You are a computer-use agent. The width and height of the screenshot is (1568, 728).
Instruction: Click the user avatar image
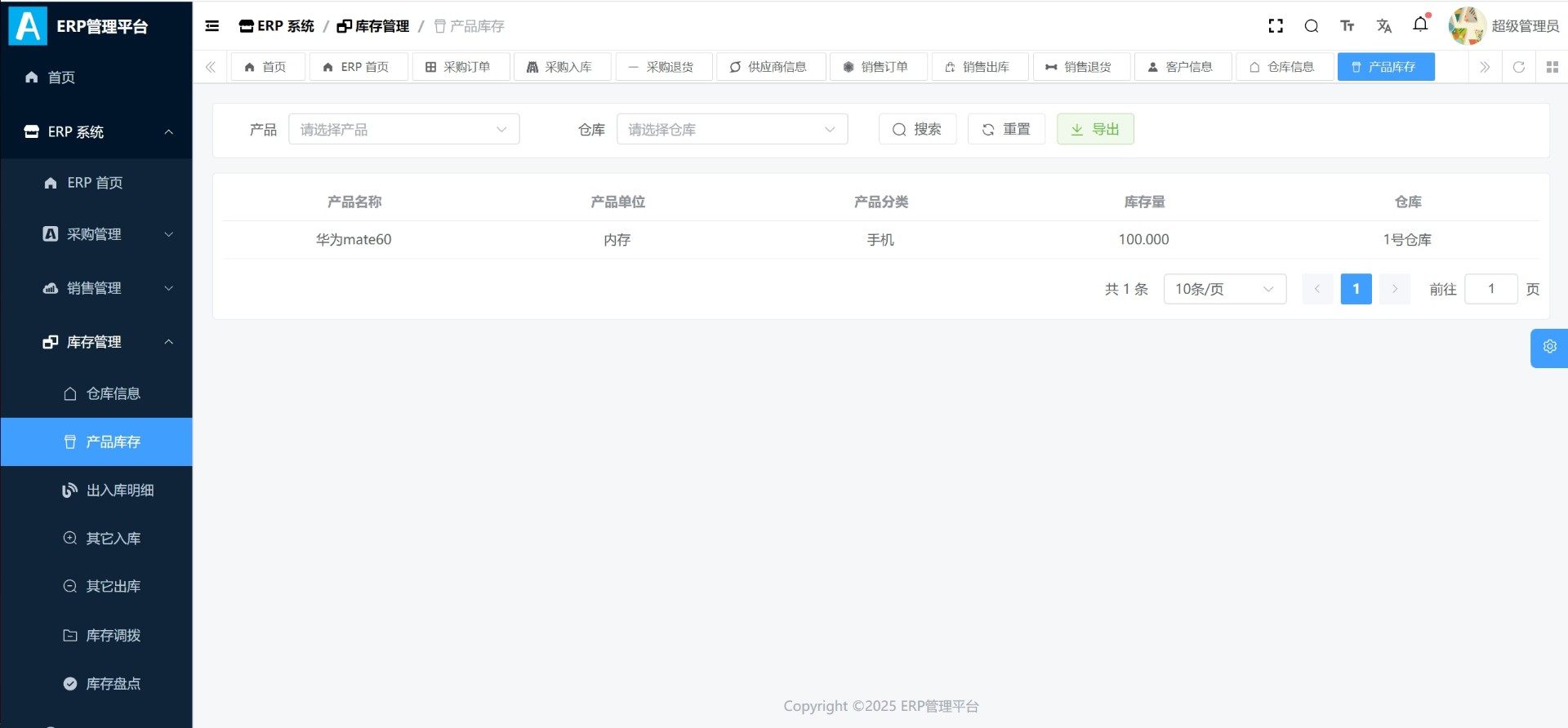tap(1467, 26)
